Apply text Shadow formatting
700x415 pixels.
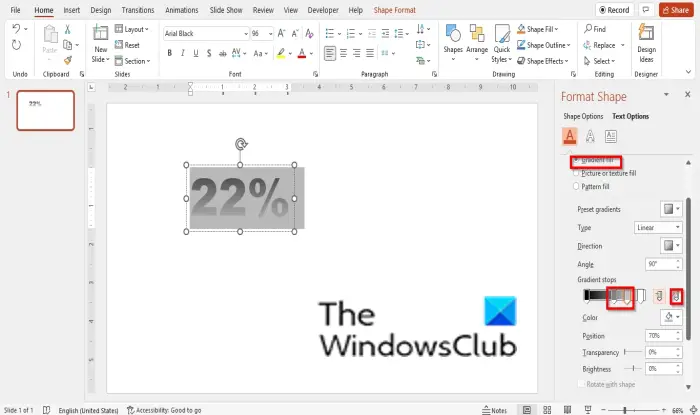coord(209,54)
